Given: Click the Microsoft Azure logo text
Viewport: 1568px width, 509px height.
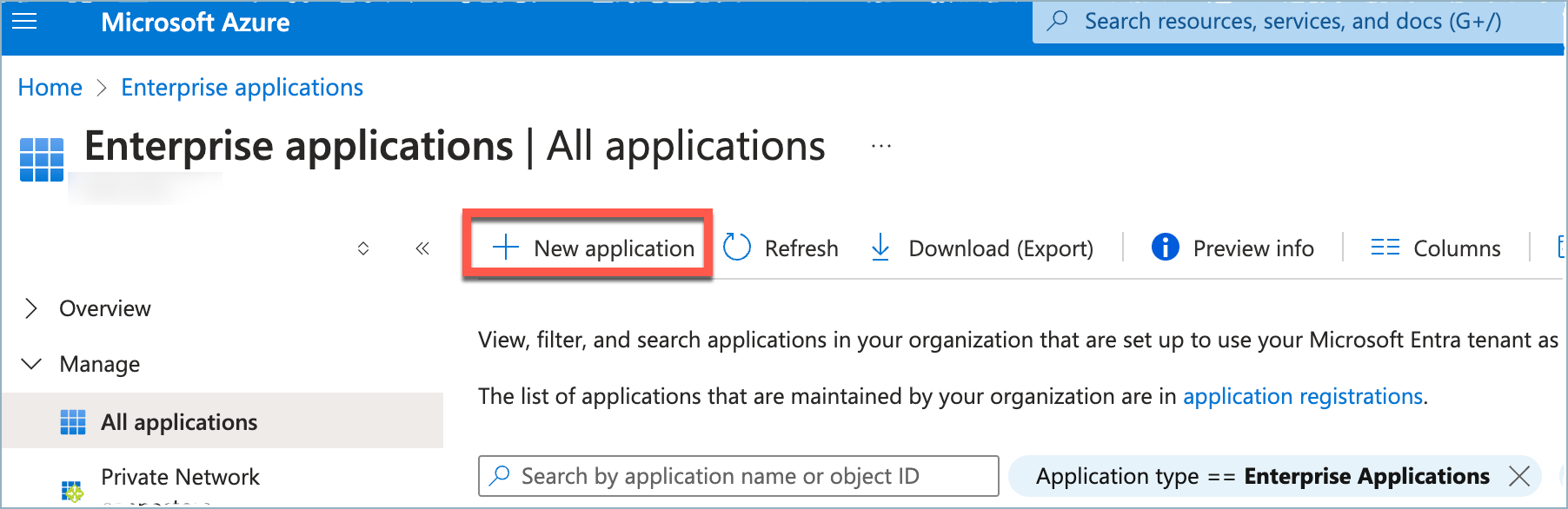Looking at the screenshot, I should 196,23.
